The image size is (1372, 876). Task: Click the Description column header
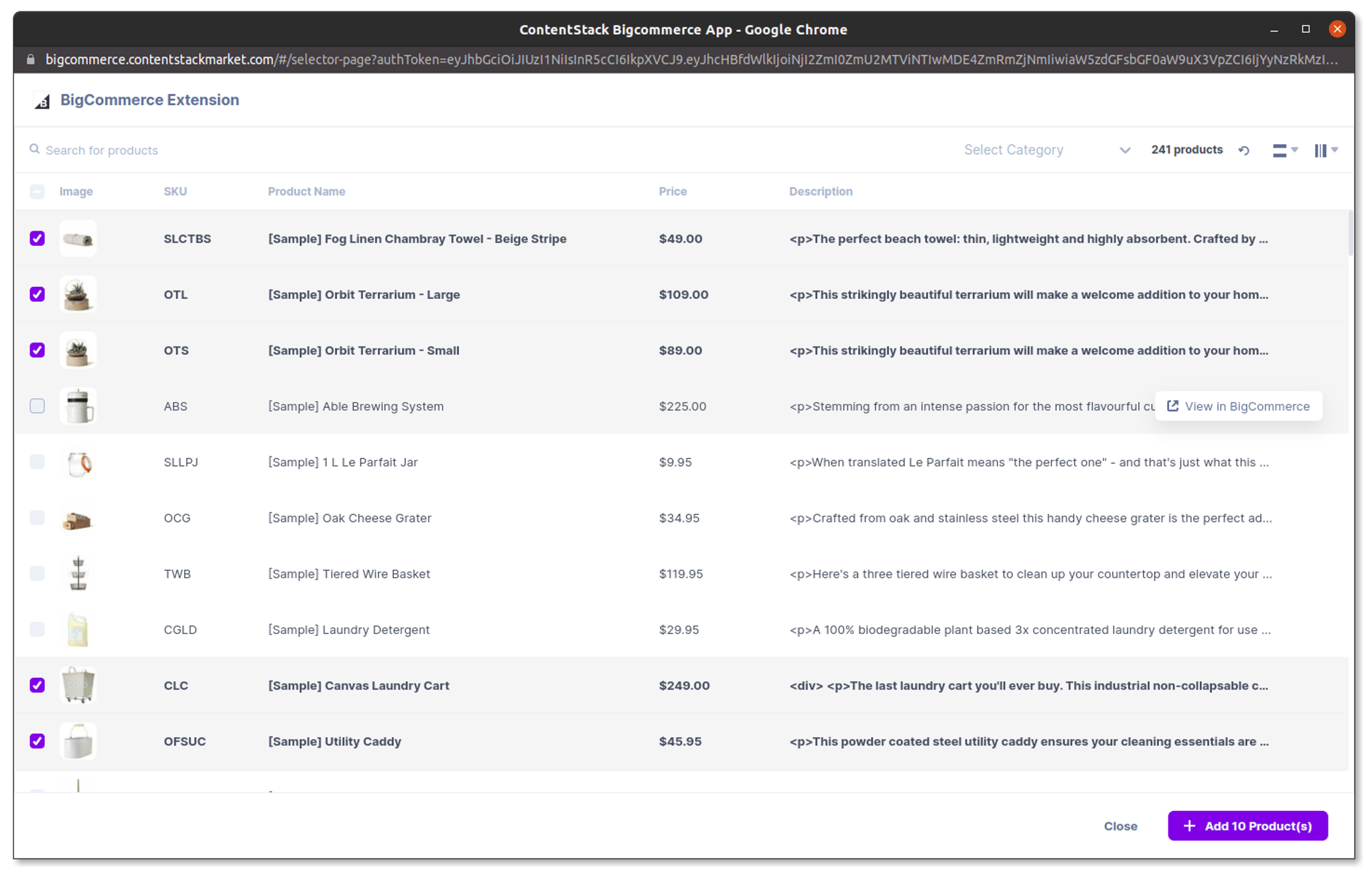[x=821, y=192]
